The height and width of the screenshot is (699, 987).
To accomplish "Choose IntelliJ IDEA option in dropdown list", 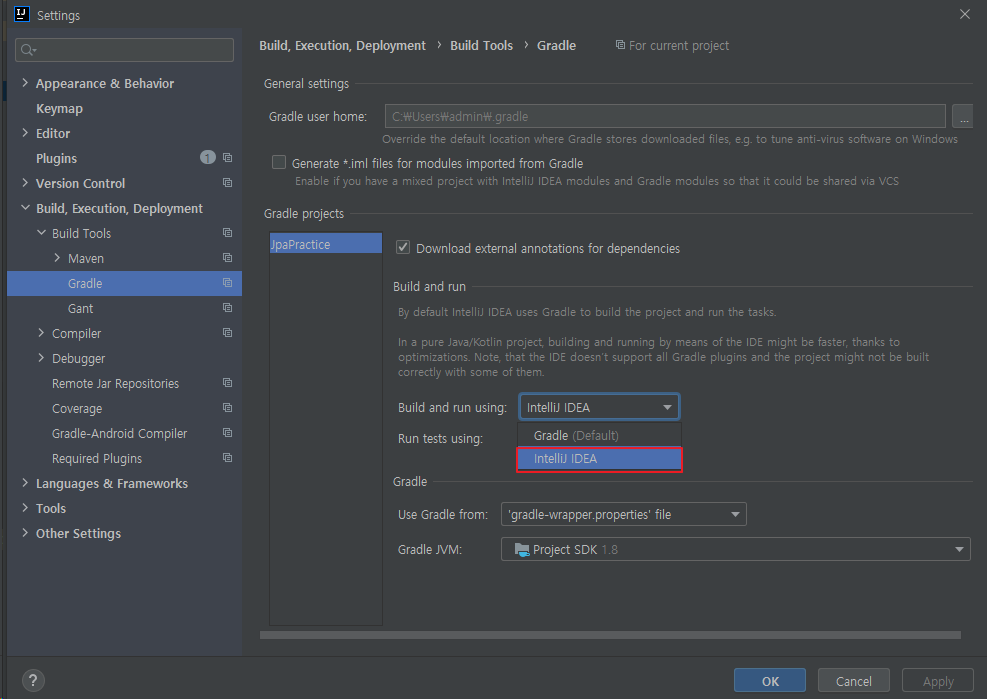I will (599, 459).
